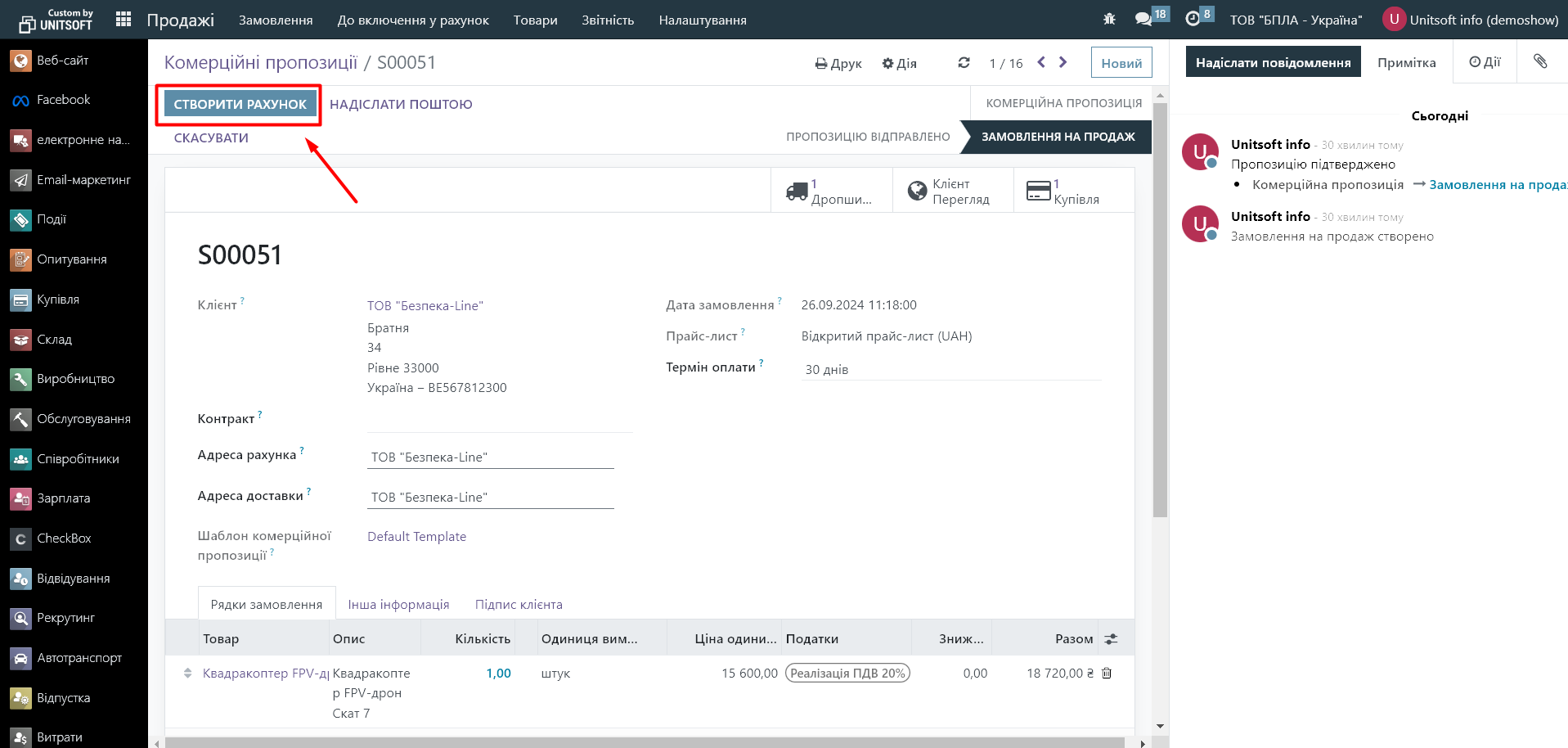Open the Звітність menu
This screenshot has height=748, width=1568.
pos(608,20)
